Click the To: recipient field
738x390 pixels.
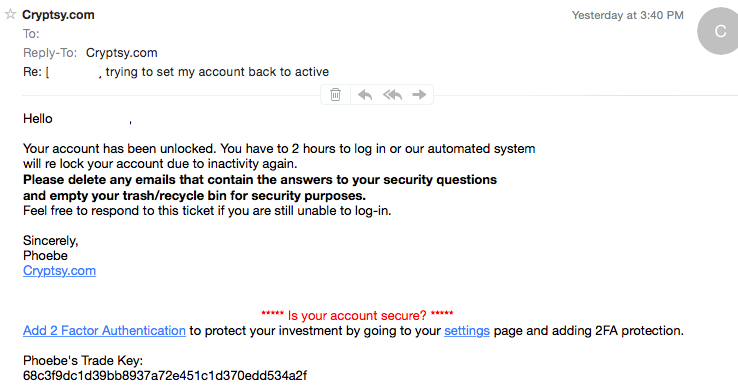coord(31,34)
